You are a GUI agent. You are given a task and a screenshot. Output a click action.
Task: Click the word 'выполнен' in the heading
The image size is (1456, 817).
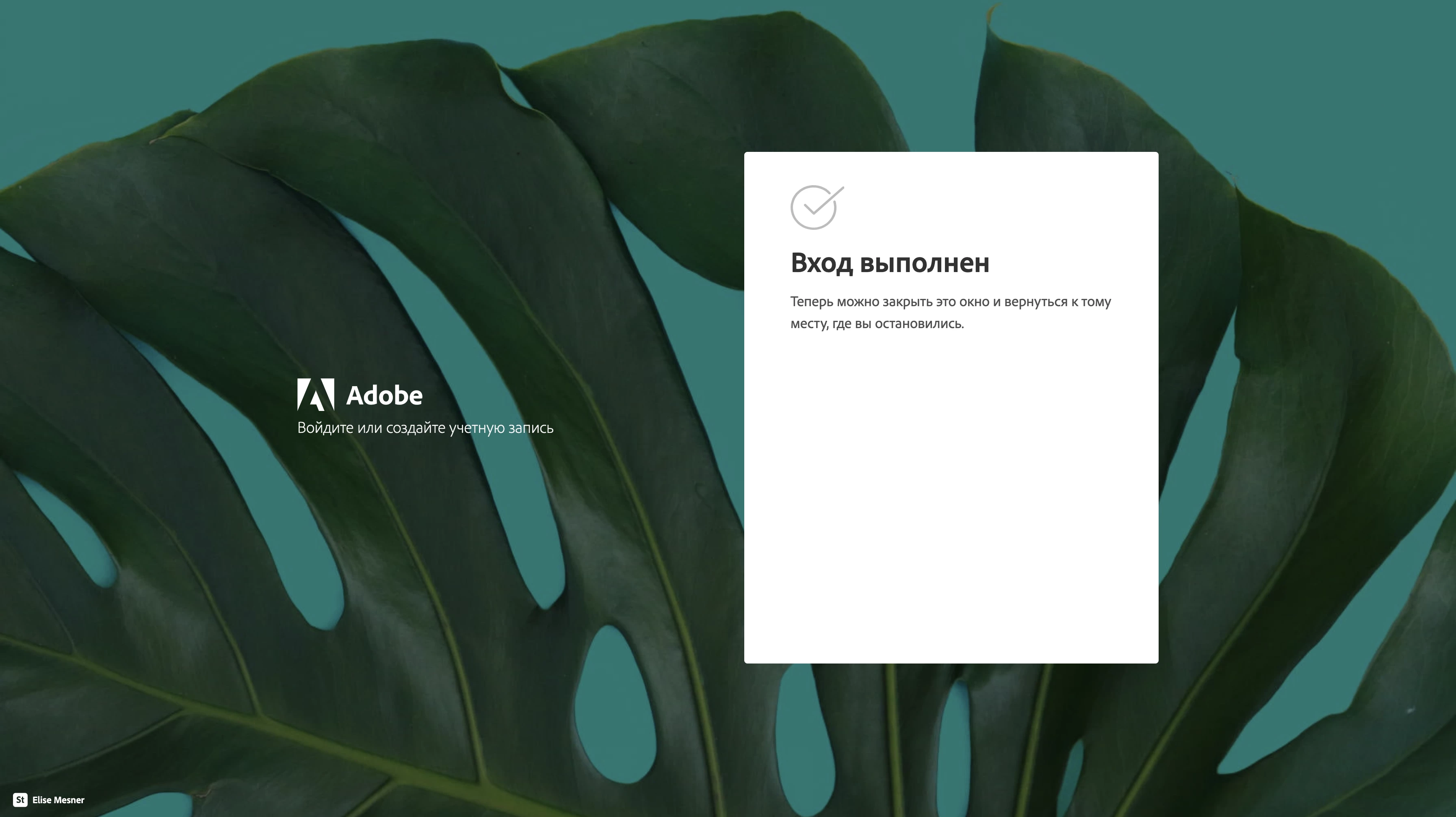(x=924, y=263)
